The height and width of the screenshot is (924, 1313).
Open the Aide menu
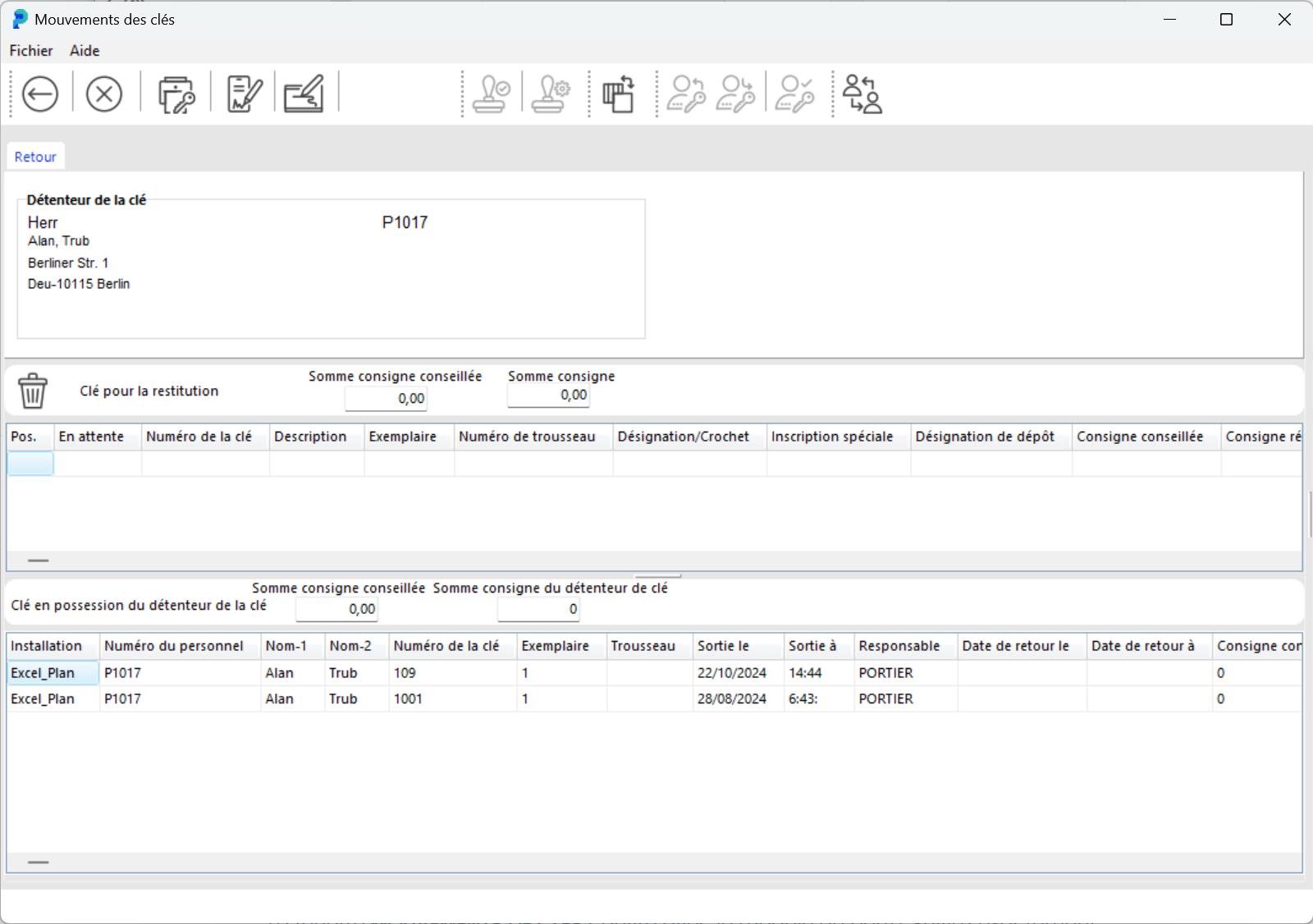tap(85, 51)
